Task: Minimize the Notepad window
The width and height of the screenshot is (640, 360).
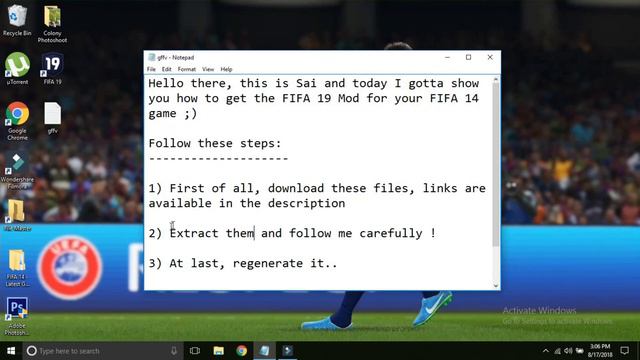Action: 447,57
